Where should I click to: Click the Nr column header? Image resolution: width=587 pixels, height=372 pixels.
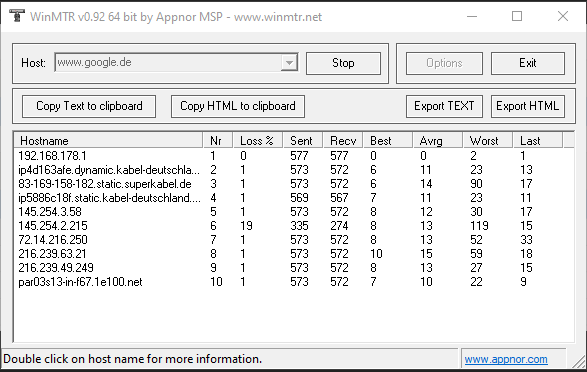tap(218, 141)
